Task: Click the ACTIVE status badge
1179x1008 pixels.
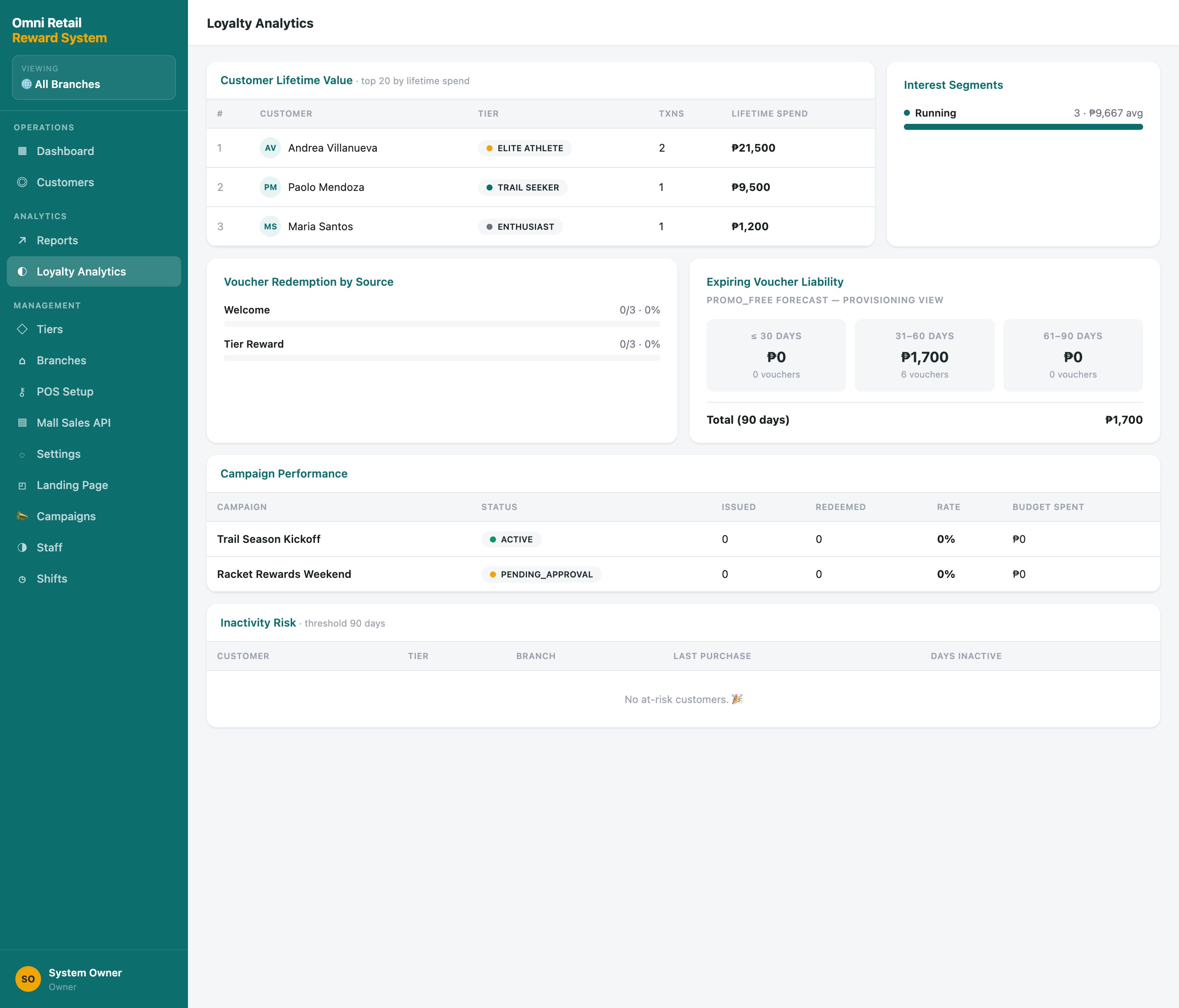Action: (x=511, y=539)
